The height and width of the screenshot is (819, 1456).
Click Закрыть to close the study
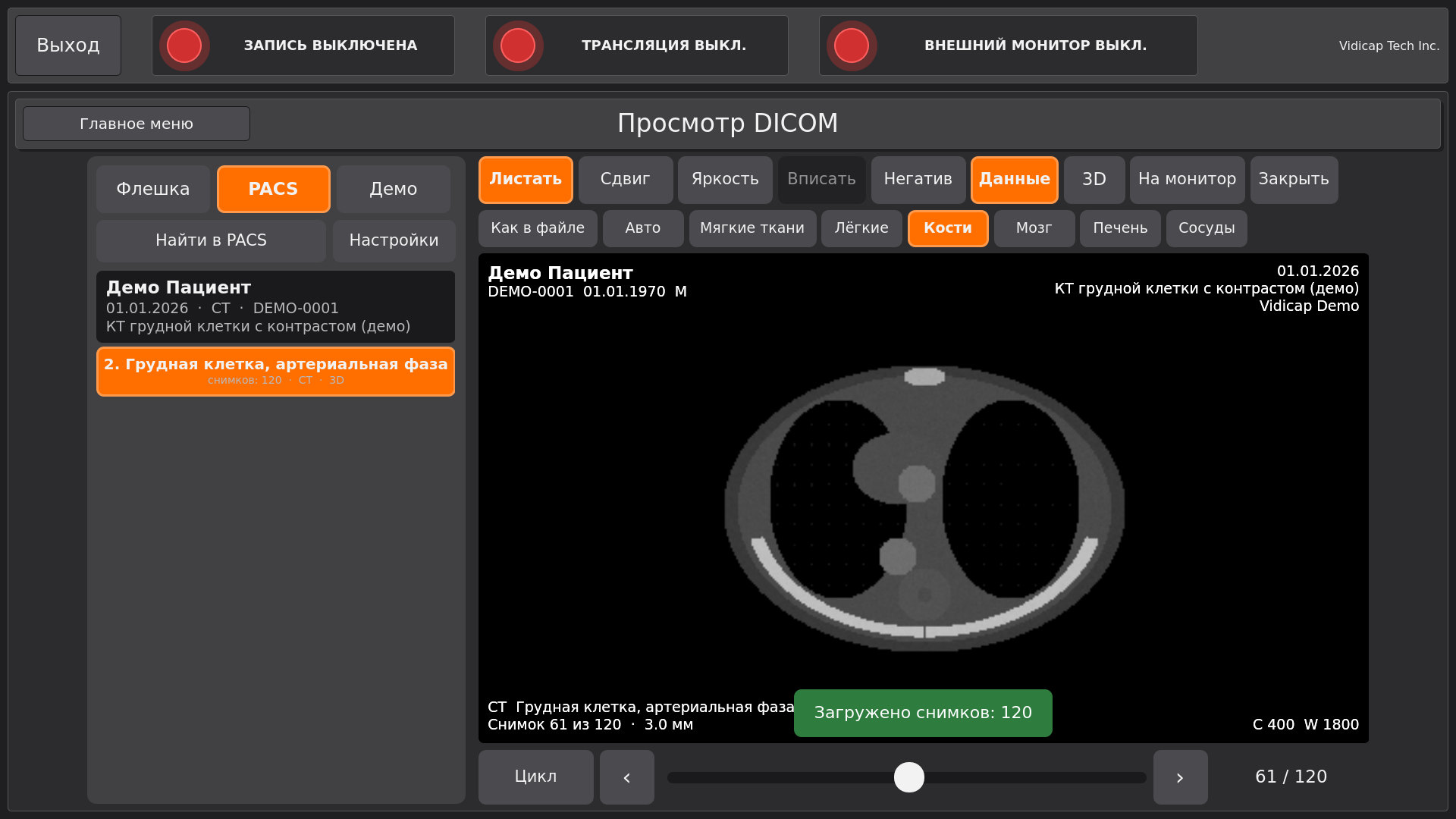click(1294, 180)
